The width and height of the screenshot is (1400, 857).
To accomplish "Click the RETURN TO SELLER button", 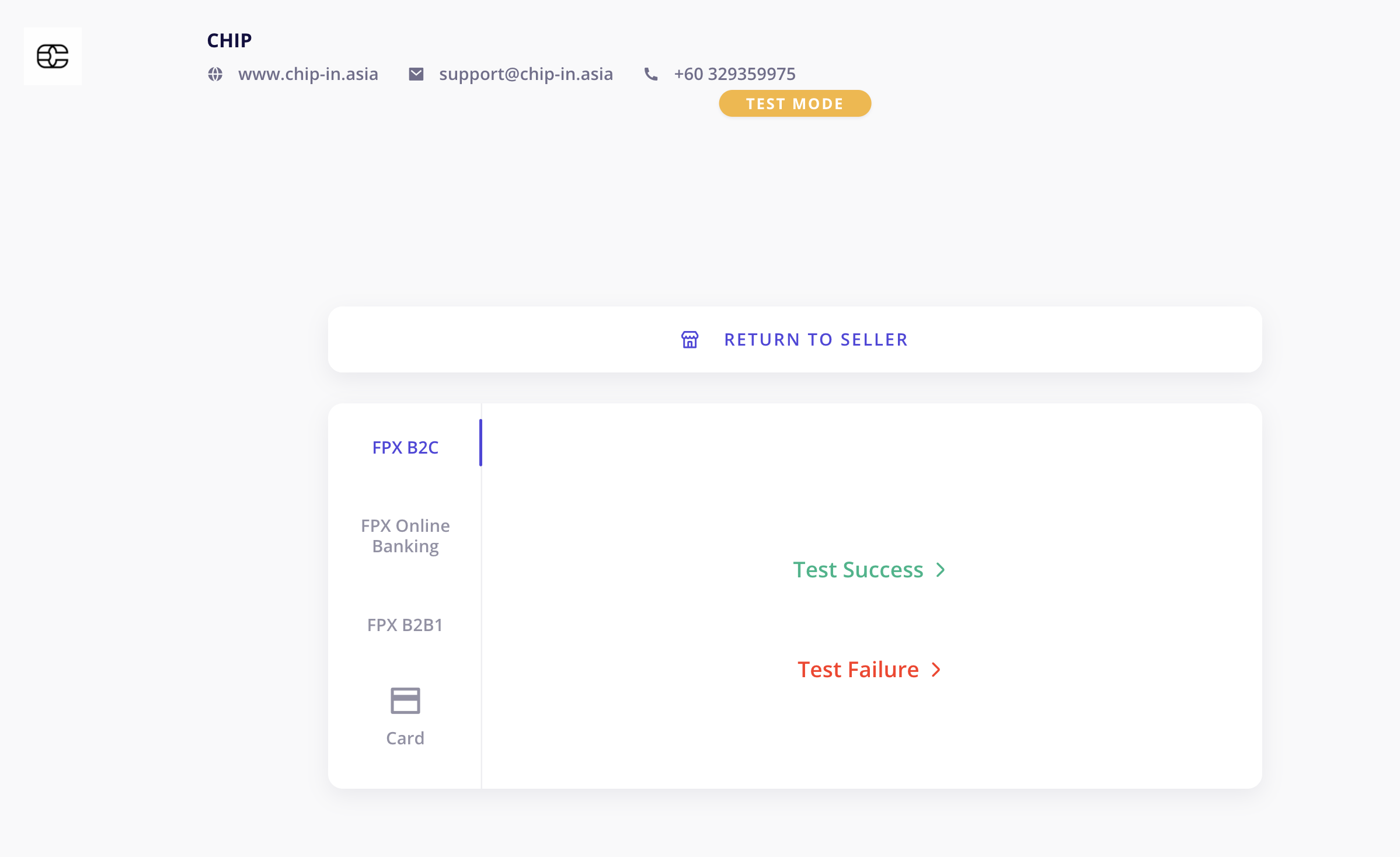I will pos(795,340).
